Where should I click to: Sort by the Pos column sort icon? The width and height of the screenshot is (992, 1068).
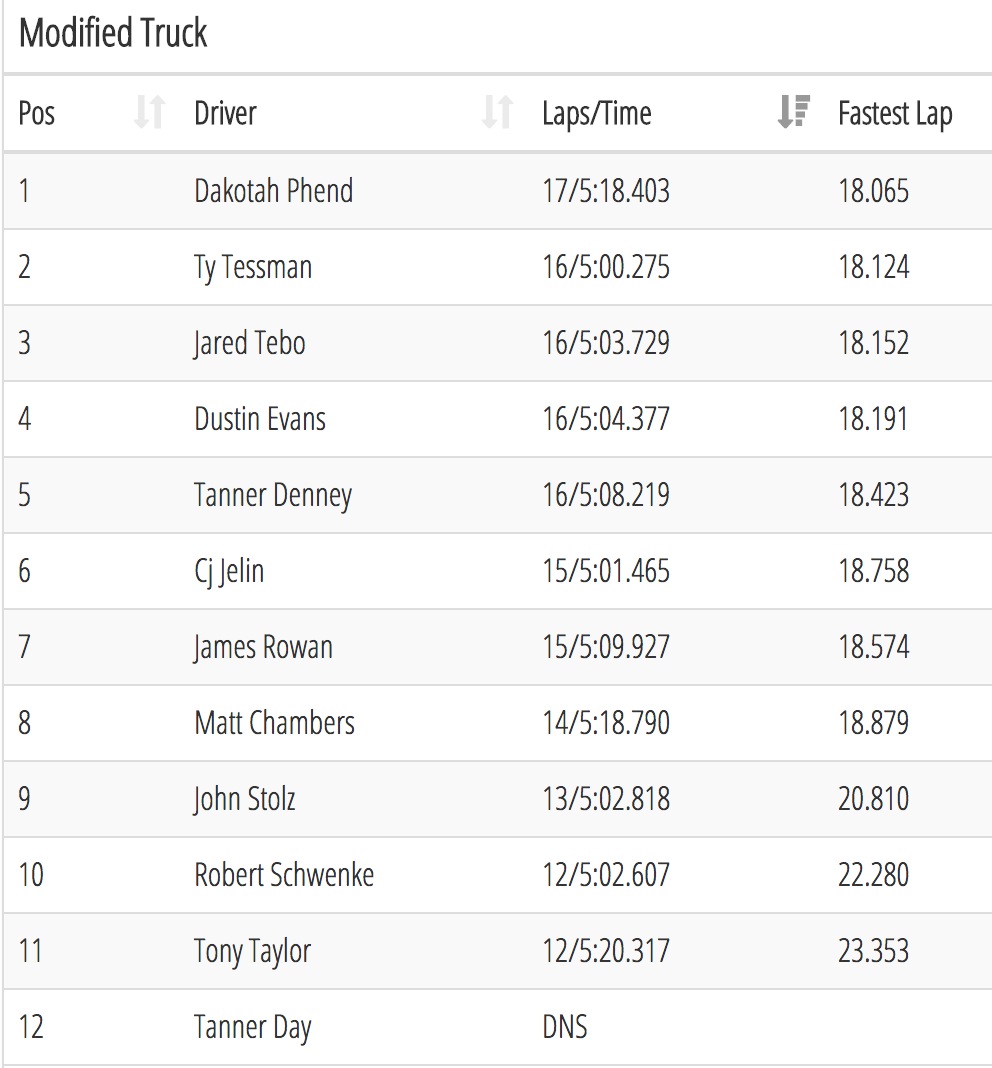click(x=149, y=112)
